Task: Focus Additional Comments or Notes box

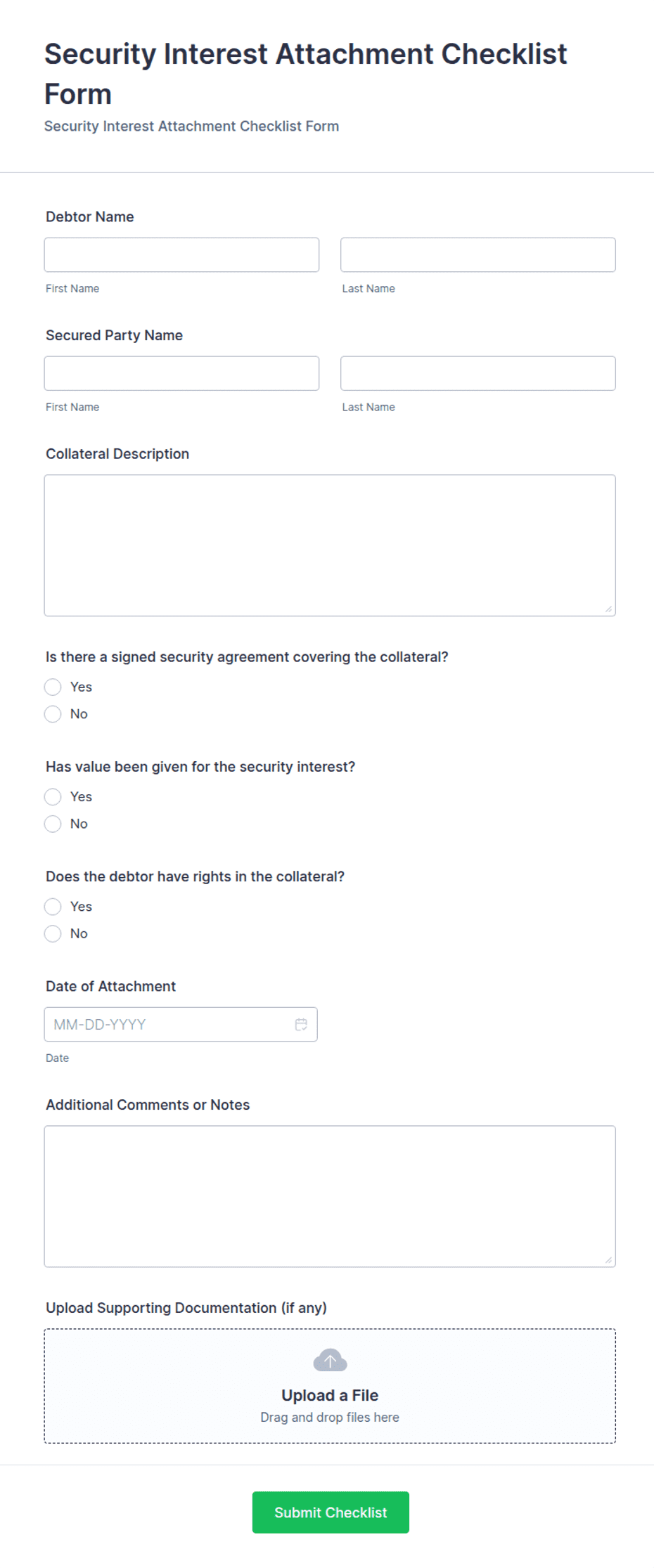Action: [x=330, y=1196]
